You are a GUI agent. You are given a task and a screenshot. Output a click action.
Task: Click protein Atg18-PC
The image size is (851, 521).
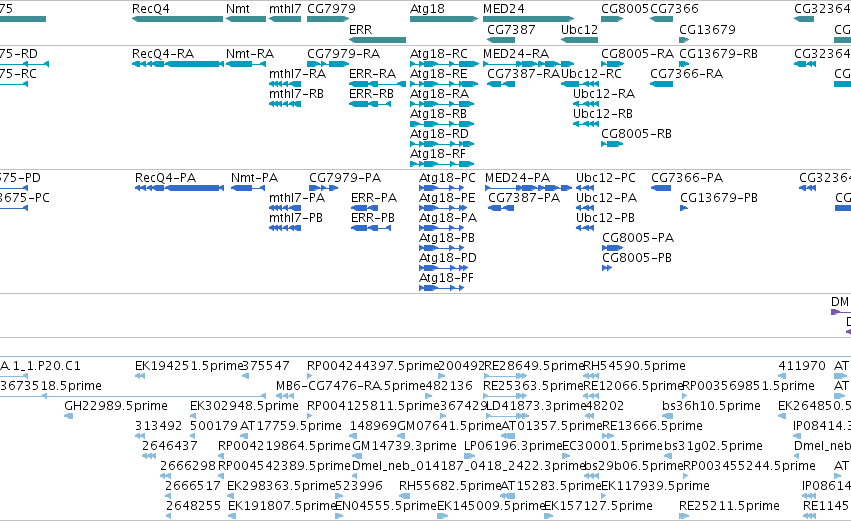click(x=441, y=188)
